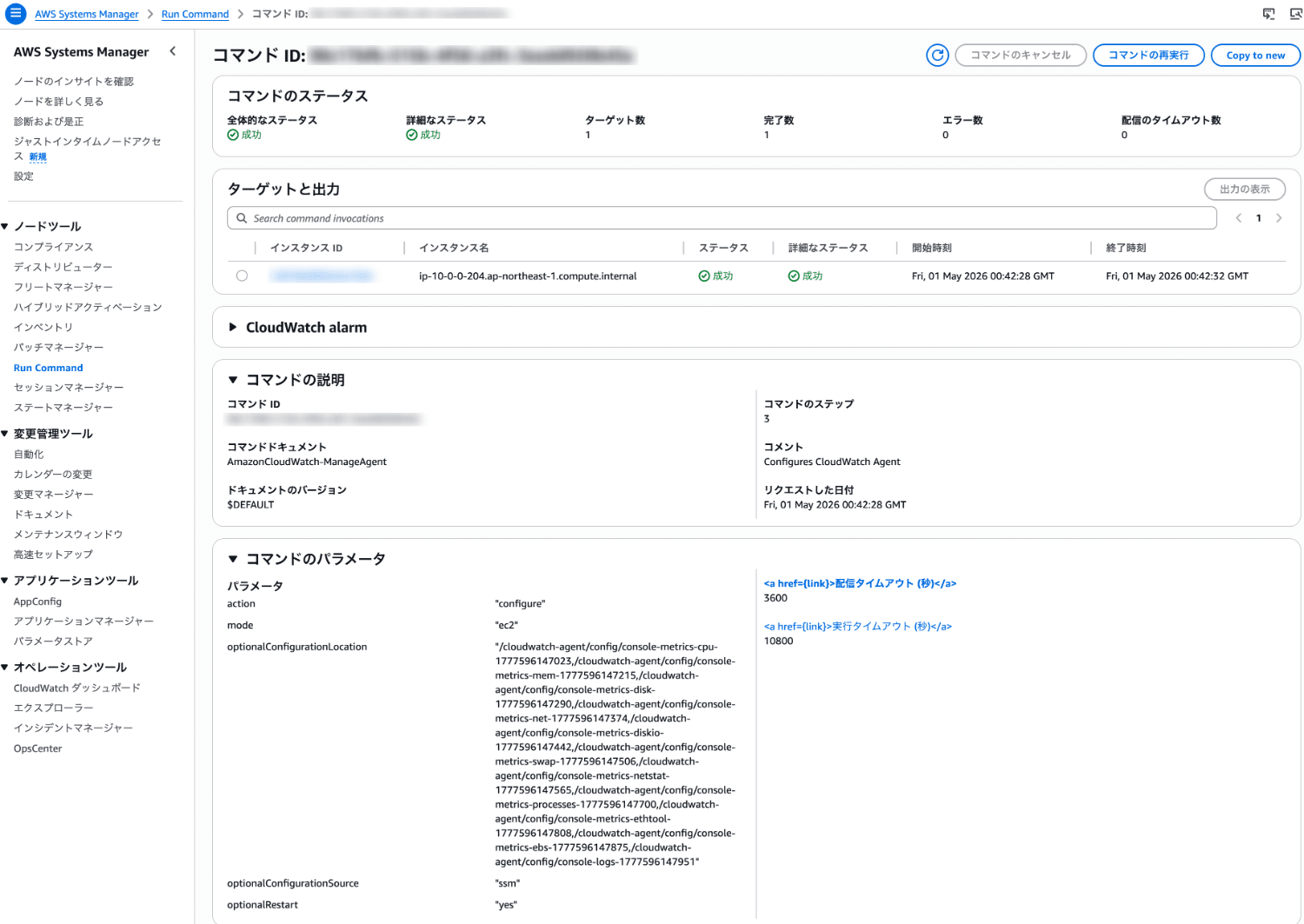Open 診断および是正 in sidebar
The image size is (1304, 924).
[x=49, y=122]
